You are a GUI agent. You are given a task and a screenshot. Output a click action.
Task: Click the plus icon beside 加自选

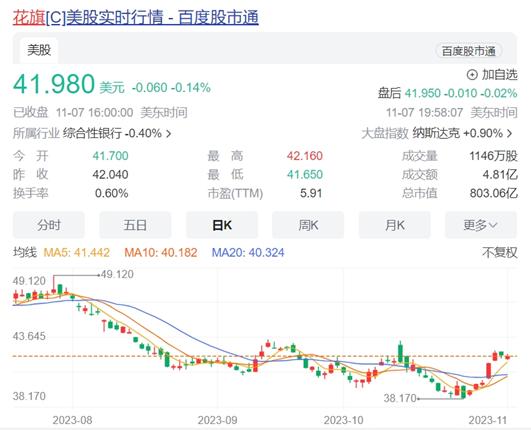(x=472, y=75)
